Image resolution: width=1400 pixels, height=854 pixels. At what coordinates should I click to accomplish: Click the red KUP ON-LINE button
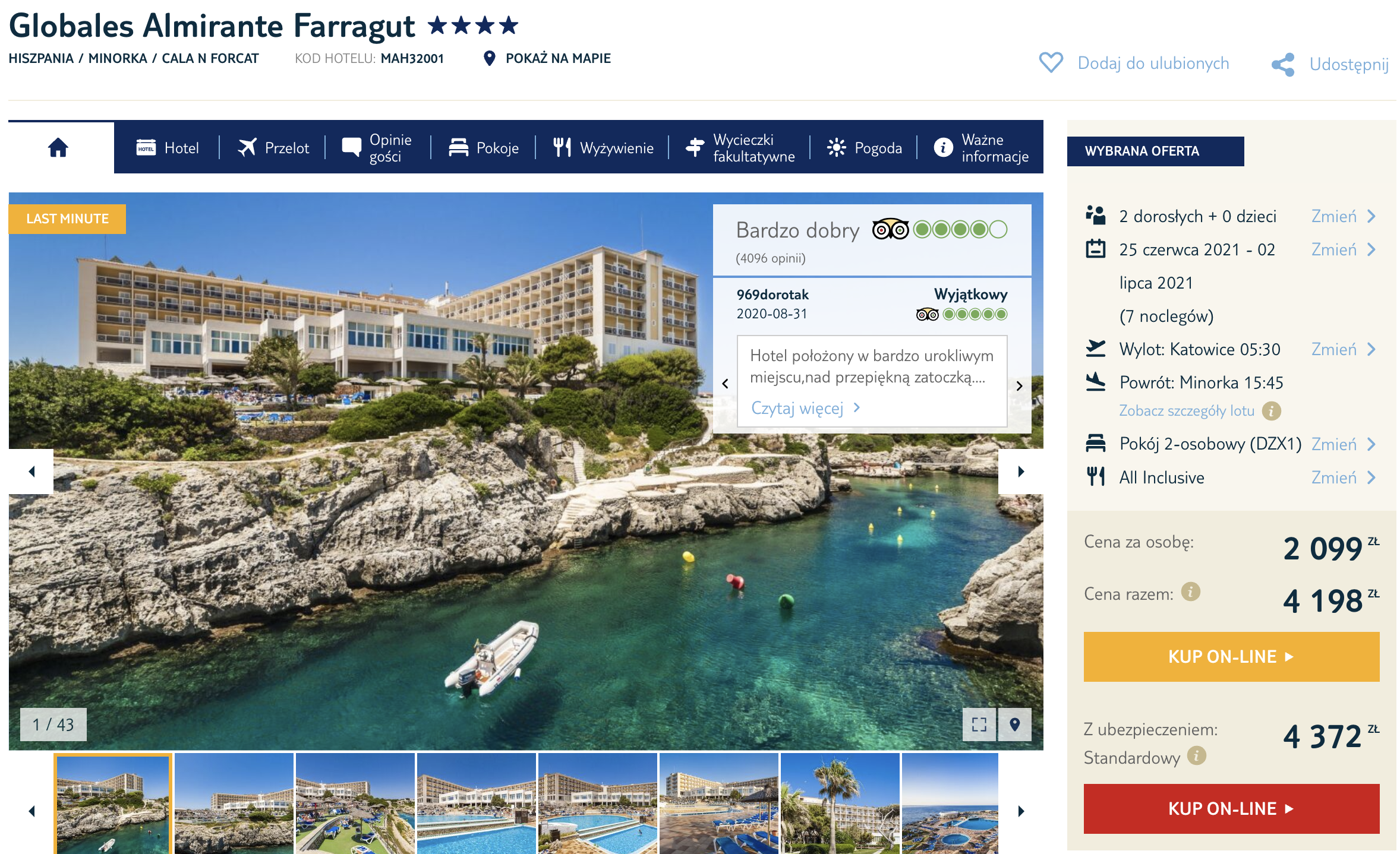1231,809
